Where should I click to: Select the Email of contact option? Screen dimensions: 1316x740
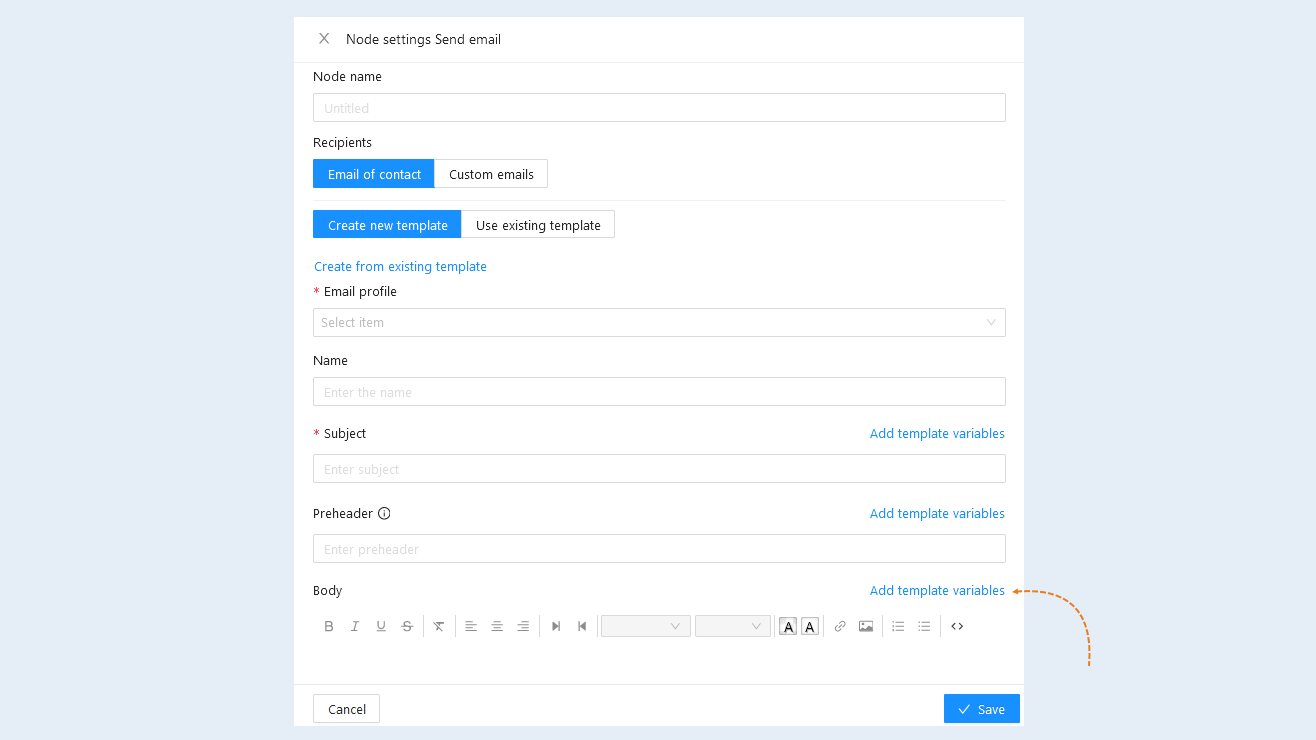pyautogui.click(x=374, y=174)
